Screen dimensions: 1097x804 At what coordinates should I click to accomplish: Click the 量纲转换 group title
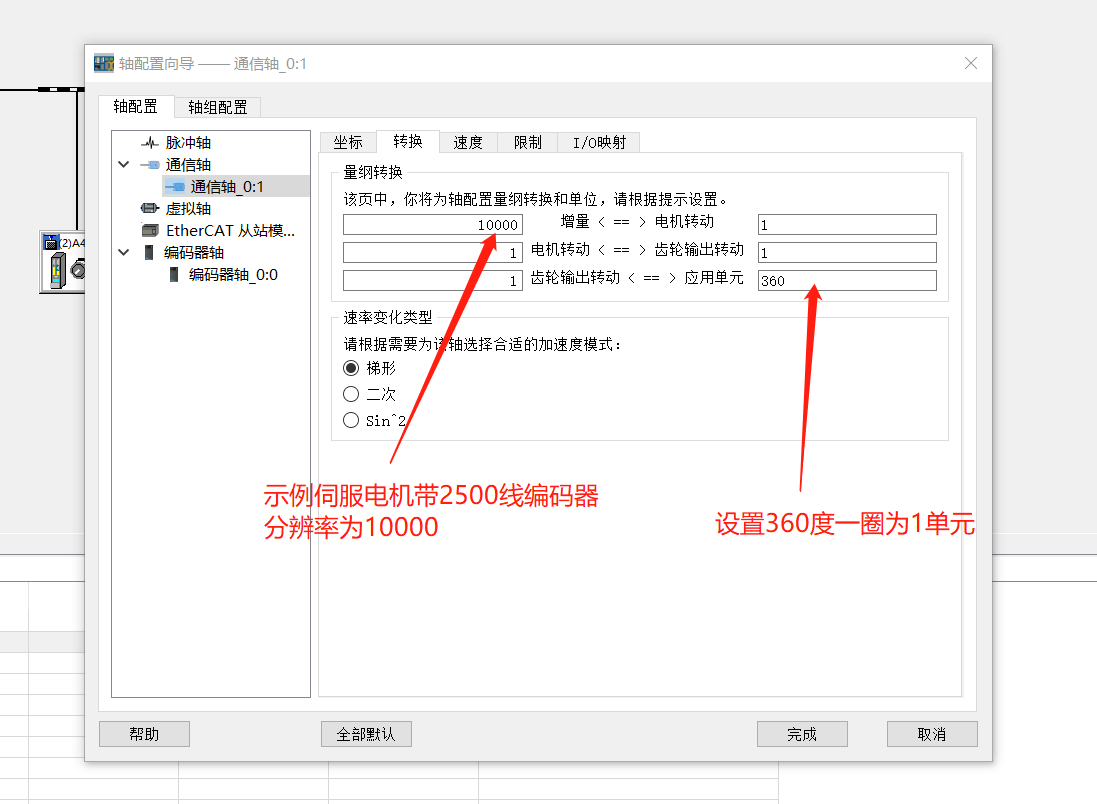[373, 172]
